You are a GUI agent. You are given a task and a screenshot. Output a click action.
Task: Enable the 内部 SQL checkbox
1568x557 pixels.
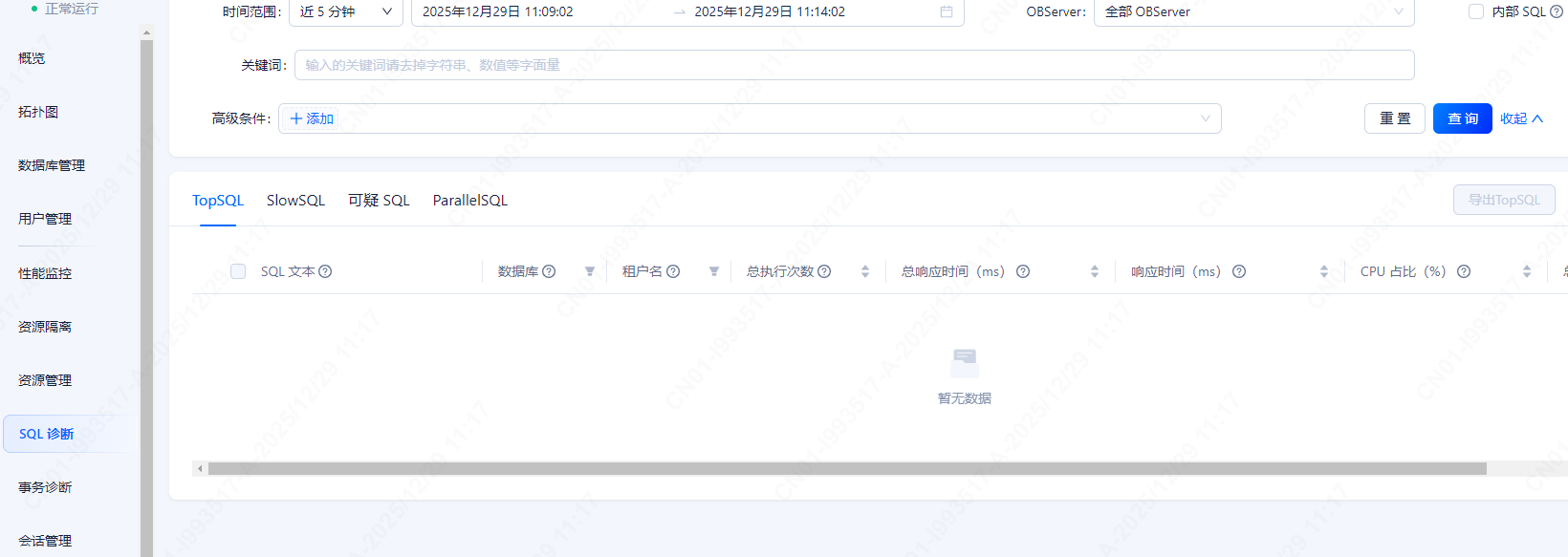[x=1476, y=11]
